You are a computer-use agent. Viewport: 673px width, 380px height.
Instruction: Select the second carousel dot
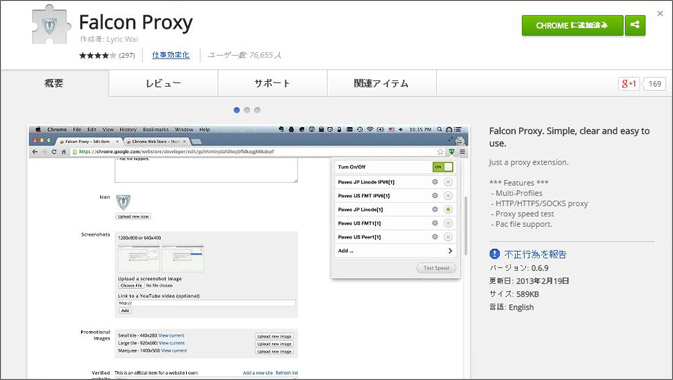click(247, 110)
